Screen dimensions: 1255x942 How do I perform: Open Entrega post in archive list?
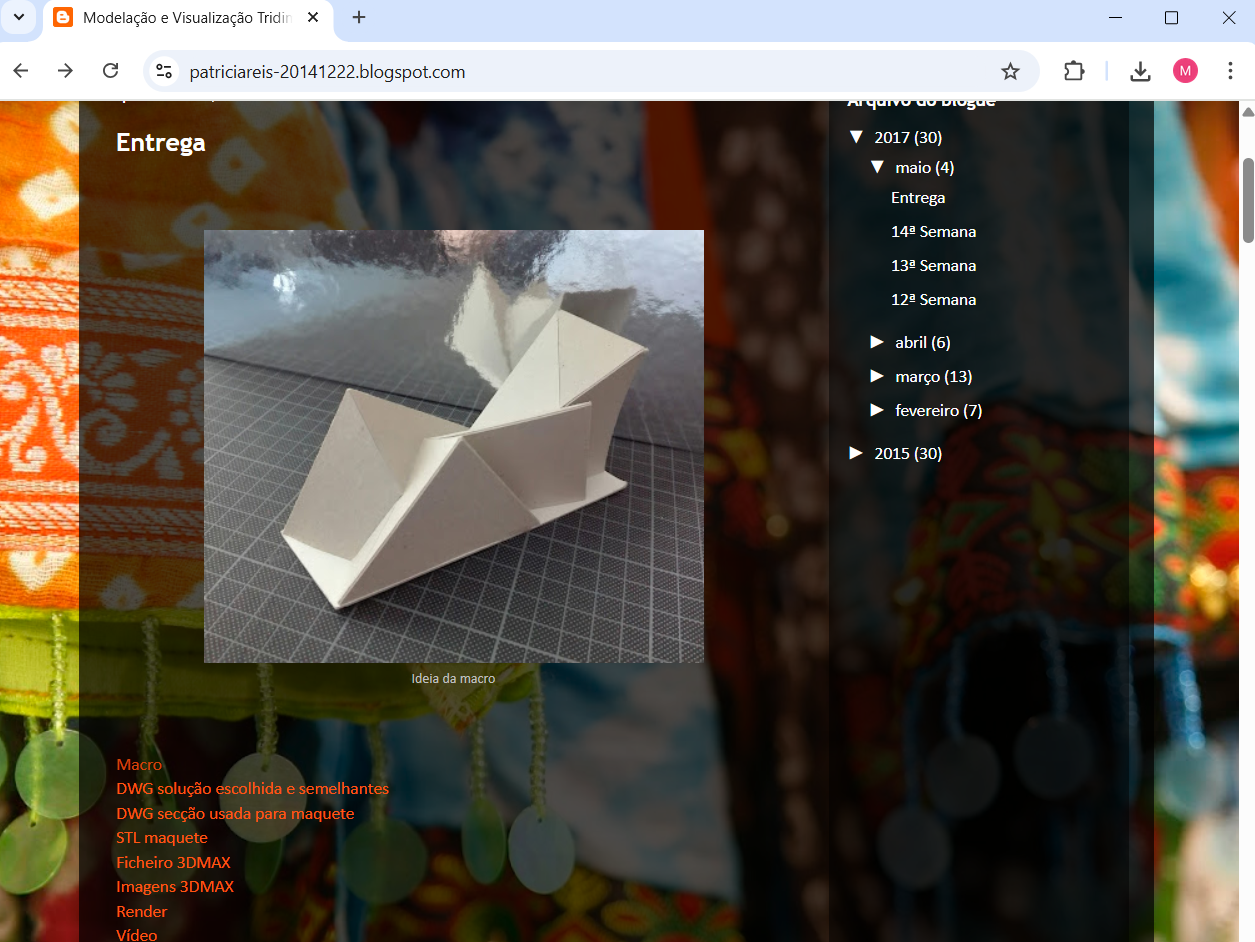coord(918,198)
